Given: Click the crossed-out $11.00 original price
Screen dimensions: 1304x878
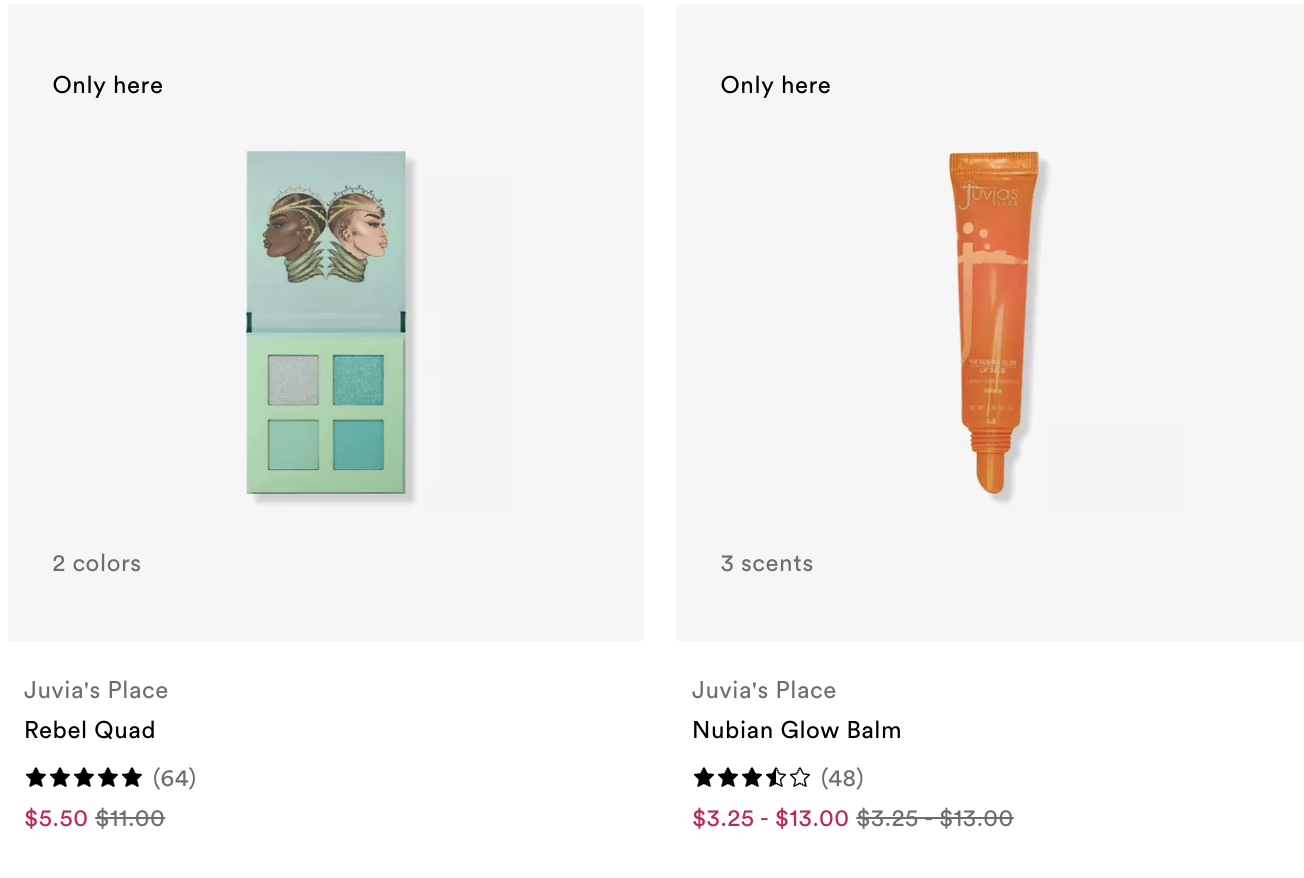Looking at the screenshot, I should pyautogui.click(x=130, y=818).
